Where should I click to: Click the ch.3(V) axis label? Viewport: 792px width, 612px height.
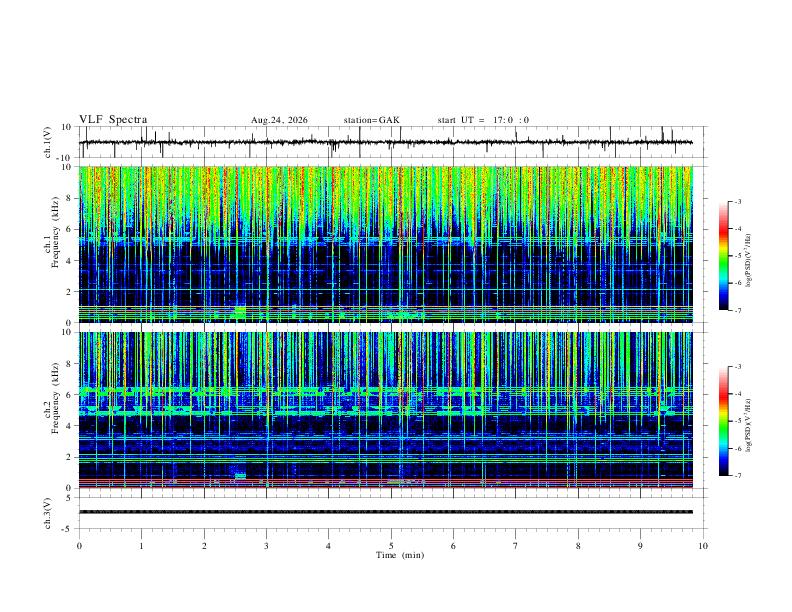(48, 513)
